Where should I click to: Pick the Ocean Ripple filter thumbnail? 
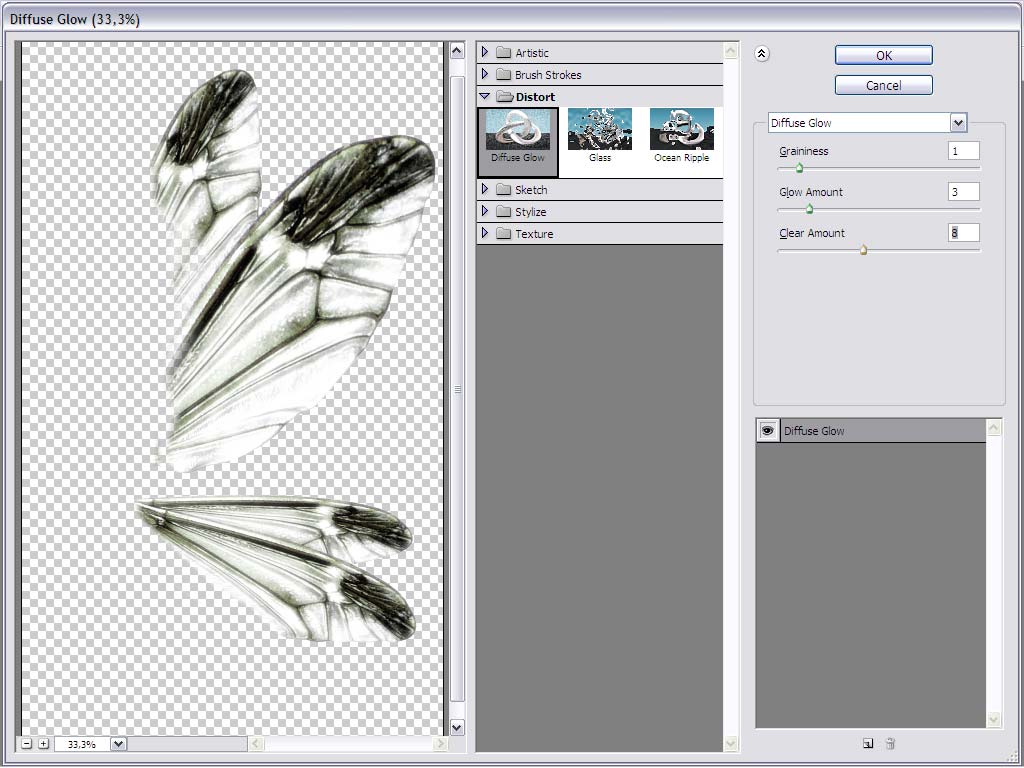tap(682, 135)
